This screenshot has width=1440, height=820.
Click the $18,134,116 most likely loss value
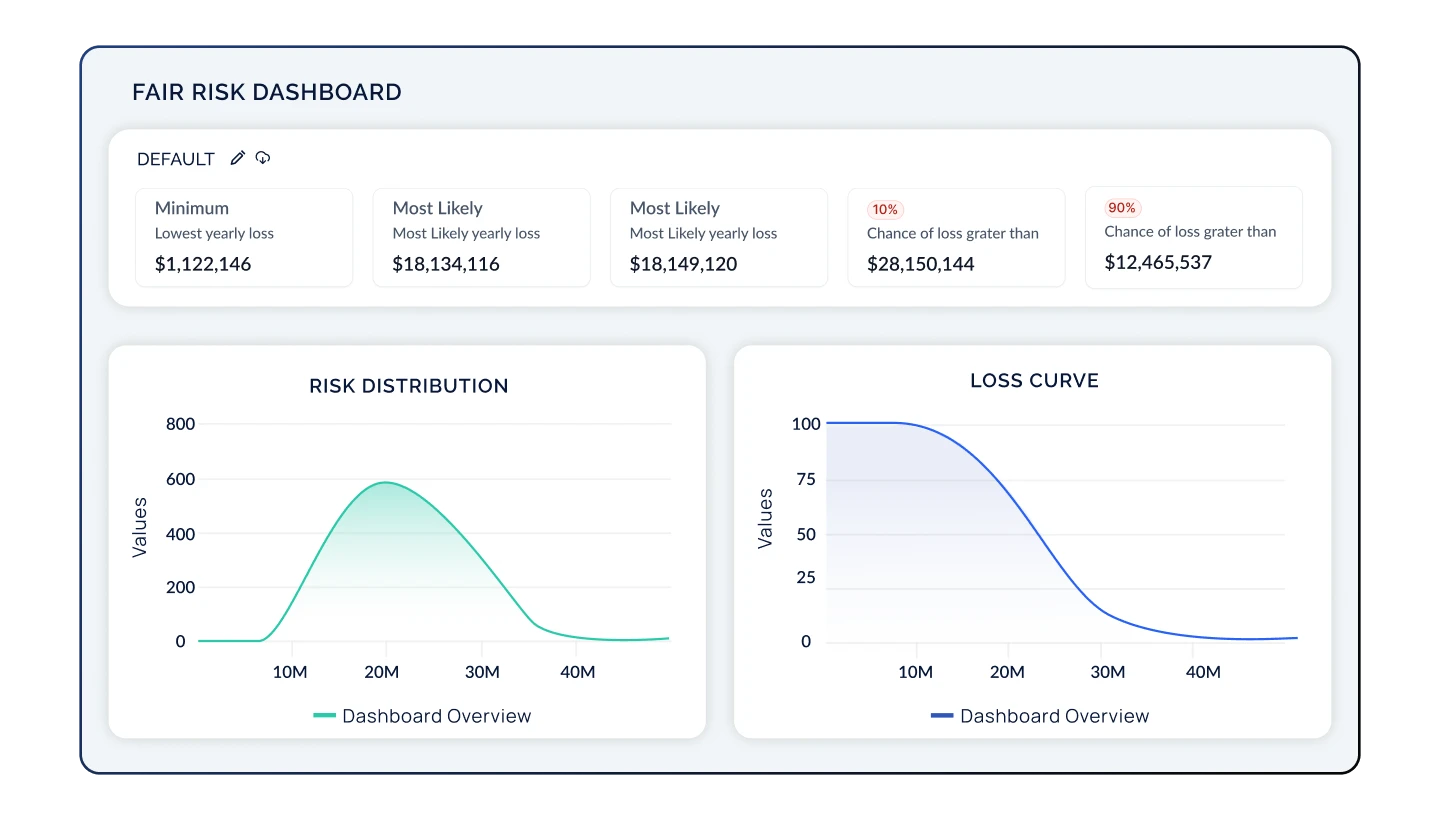446,265
